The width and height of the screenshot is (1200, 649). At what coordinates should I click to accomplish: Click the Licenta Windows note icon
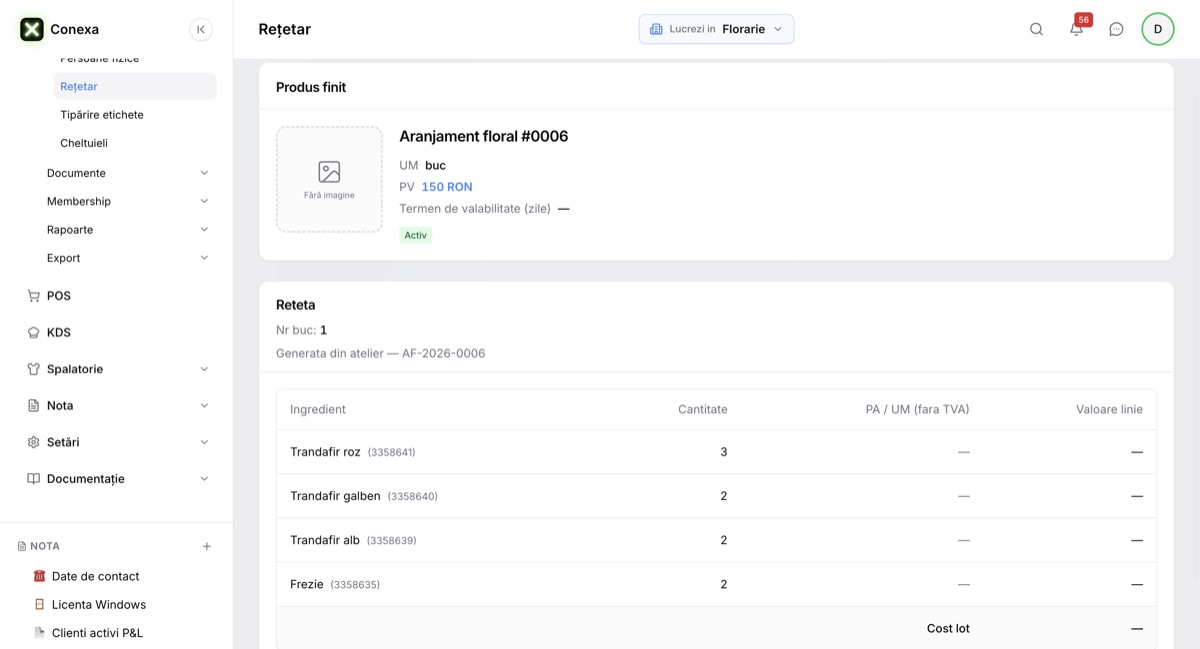(39, 605)
